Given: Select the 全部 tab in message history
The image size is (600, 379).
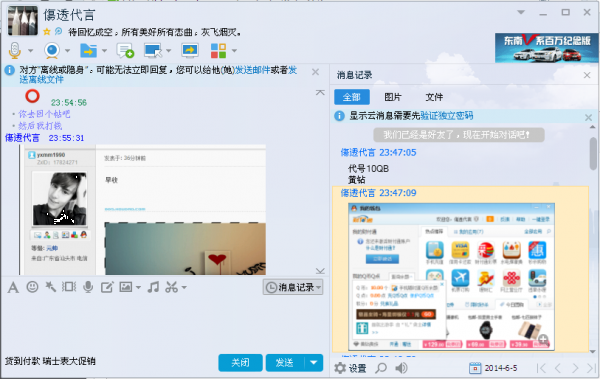Looking at the screenshot, I should tap(352, 97).
